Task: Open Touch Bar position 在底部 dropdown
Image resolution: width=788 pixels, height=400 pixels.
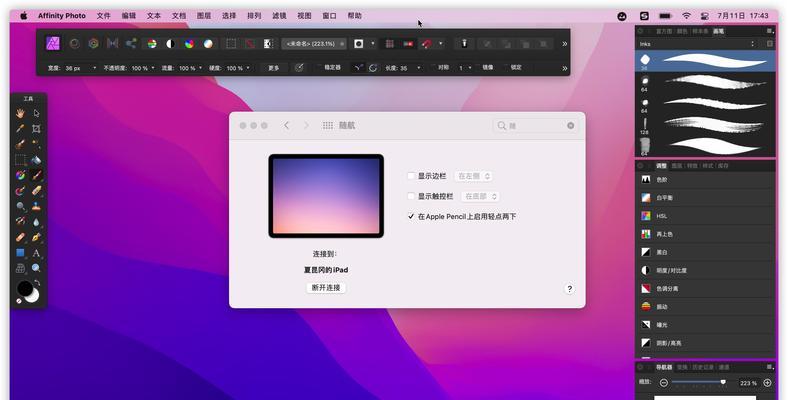Action: coord(480,196)
